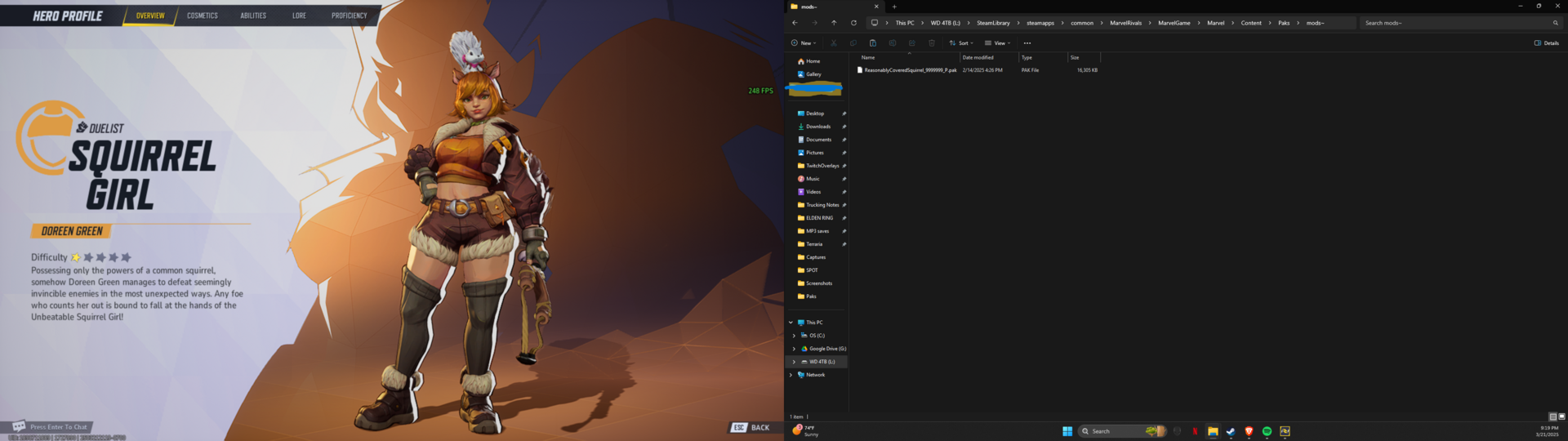
Task: Open the New item dropdown
Action: [804, 43]
